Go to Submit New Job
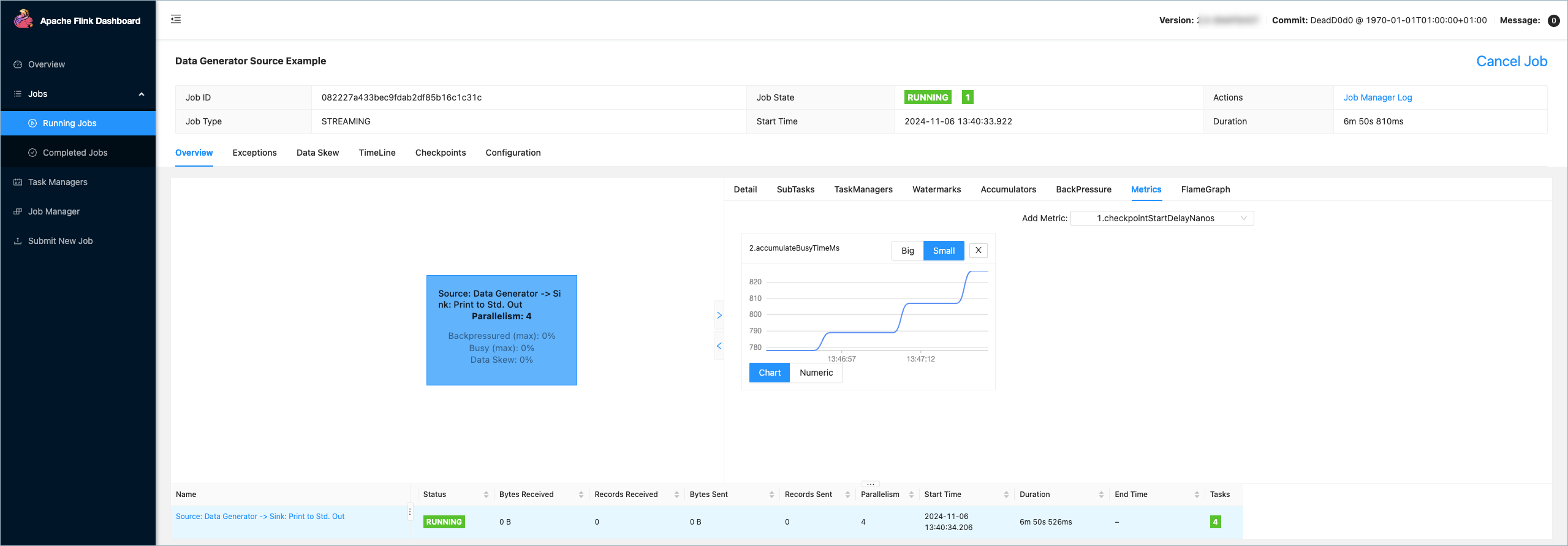1568x546 pixels. coord(60,241)
